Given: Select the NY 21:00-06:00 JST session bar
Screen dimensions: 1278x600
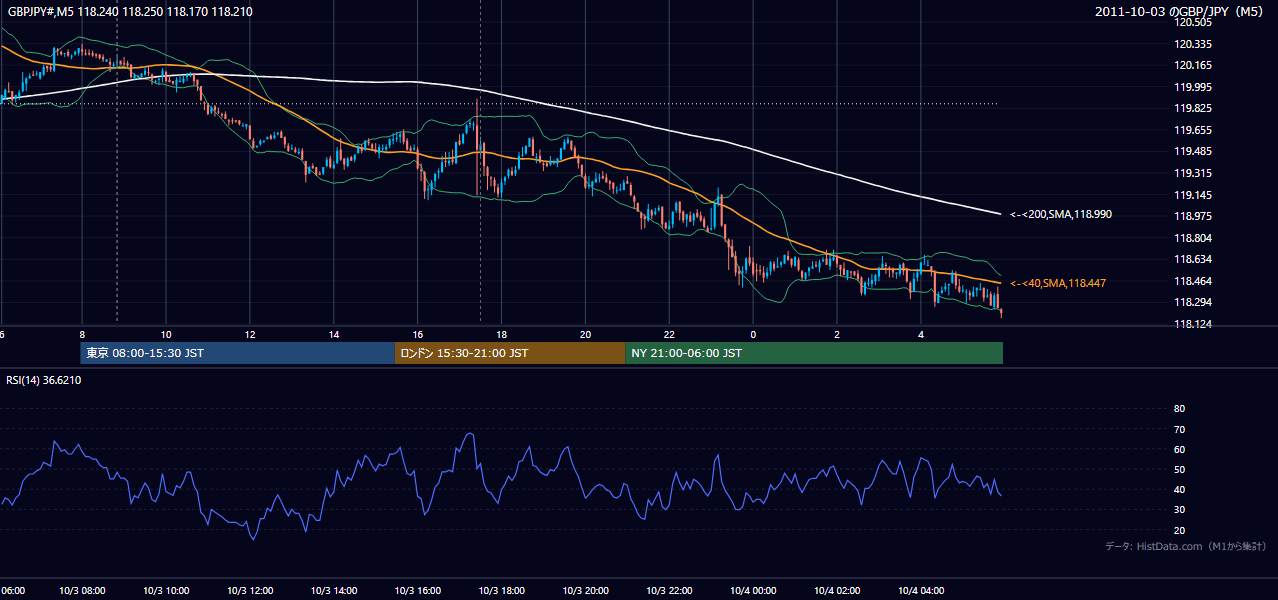Looking at the screenshot, I should (x=814, y=353).
